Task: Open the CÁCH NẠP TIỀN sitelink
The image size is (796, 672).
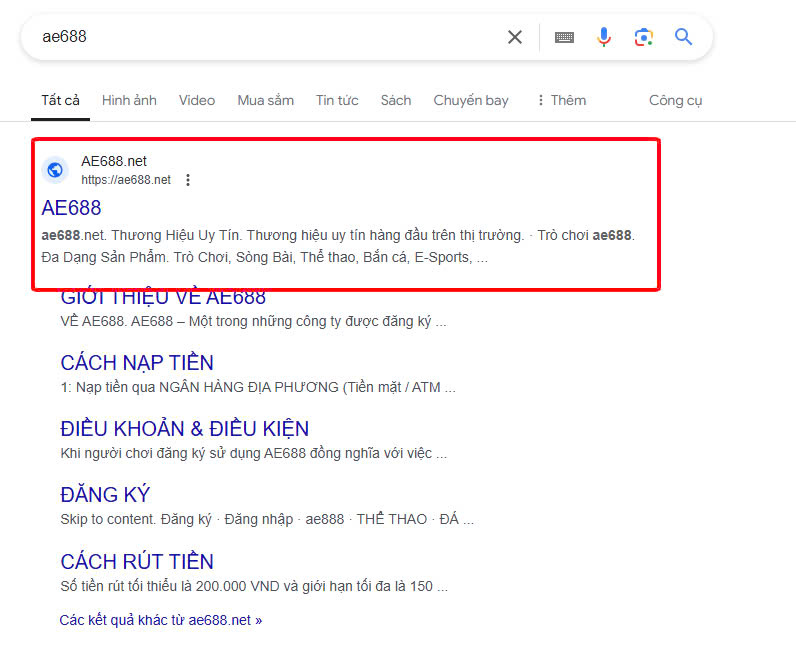Action: pyautogui.click(x=137, y=363)
